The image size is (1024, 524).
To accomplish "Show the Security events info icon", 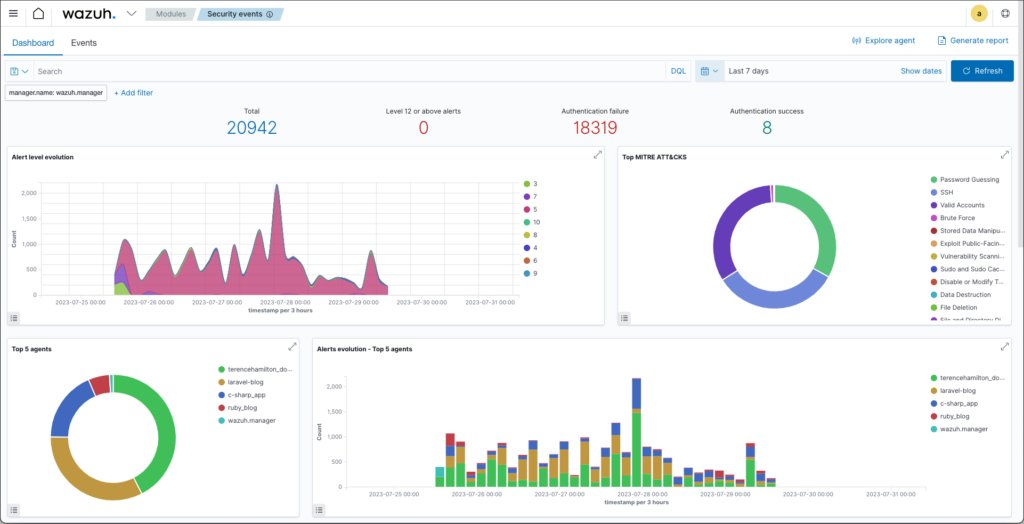I will [270, 14].
